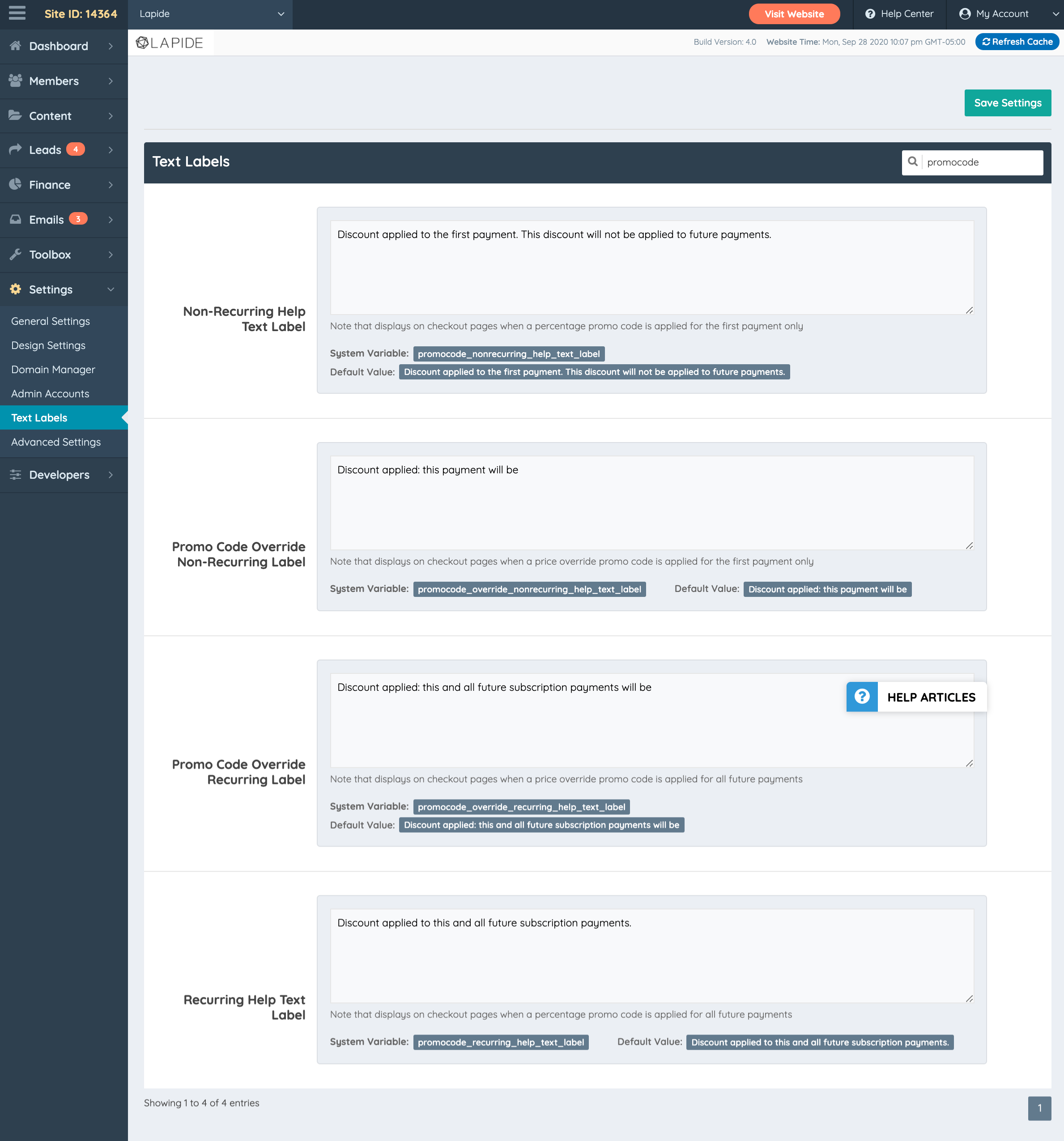The image size is (1064, 1141).
Task: Click the Save Settings button
Action: [x=1007, y=103]
